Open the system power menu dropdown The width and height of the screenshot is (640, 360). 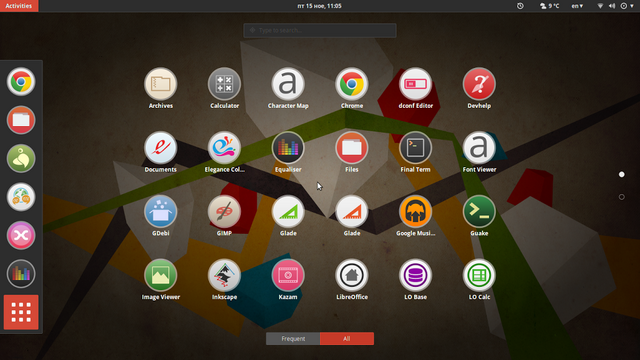pos(627,6)
